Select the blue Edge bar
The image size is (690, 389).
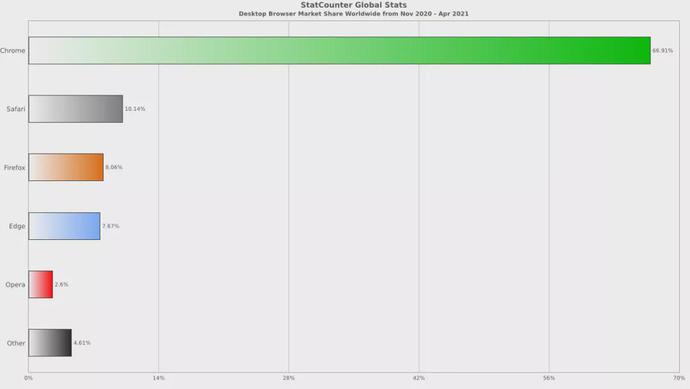(64, 226)
